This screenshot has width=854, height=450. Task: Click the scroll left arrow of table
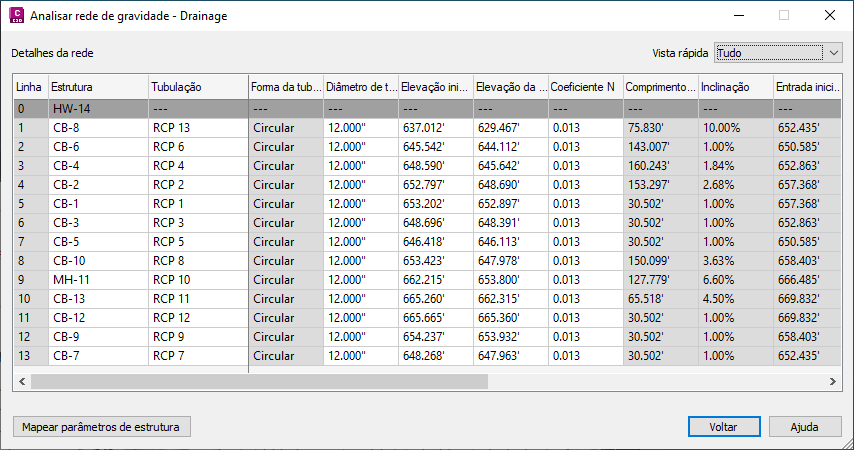(x=20, y=381)
